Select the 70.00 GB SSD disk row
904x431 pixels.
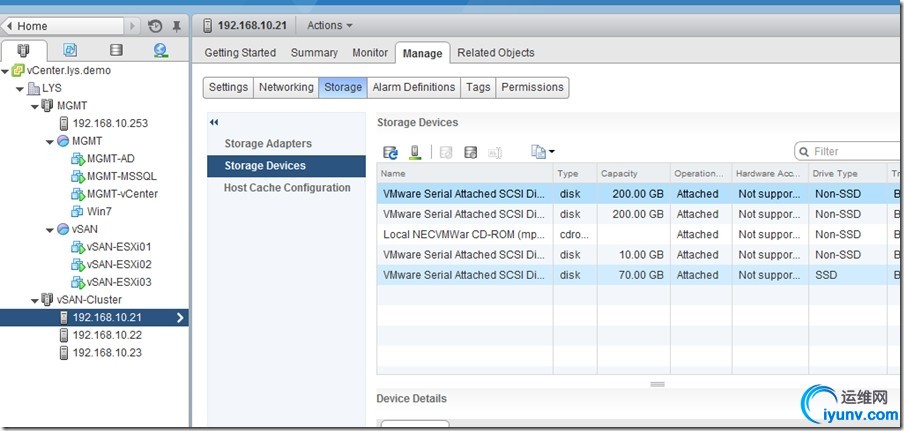640,275
